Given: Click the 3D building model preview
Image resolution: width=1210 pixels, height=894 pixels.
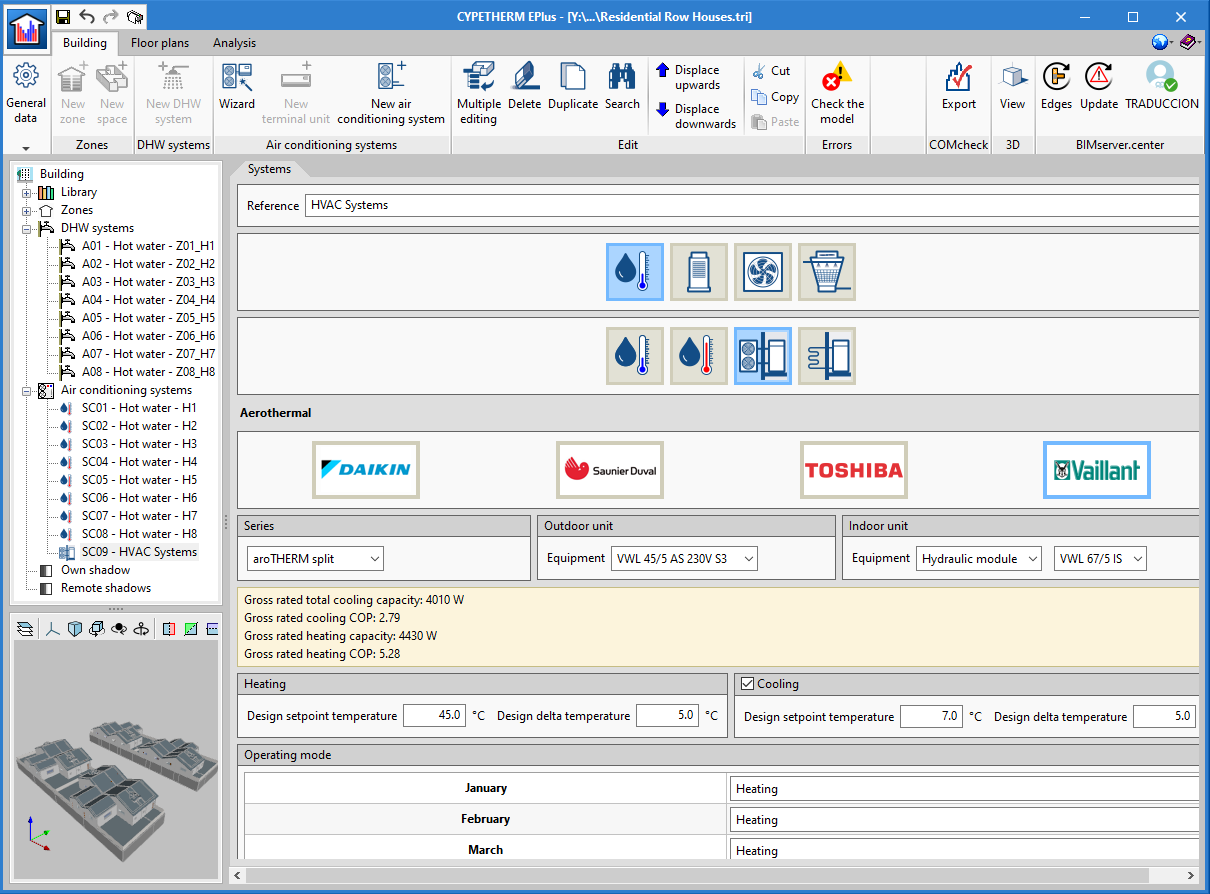Looking at the screenshot, I should click(115, 759).
